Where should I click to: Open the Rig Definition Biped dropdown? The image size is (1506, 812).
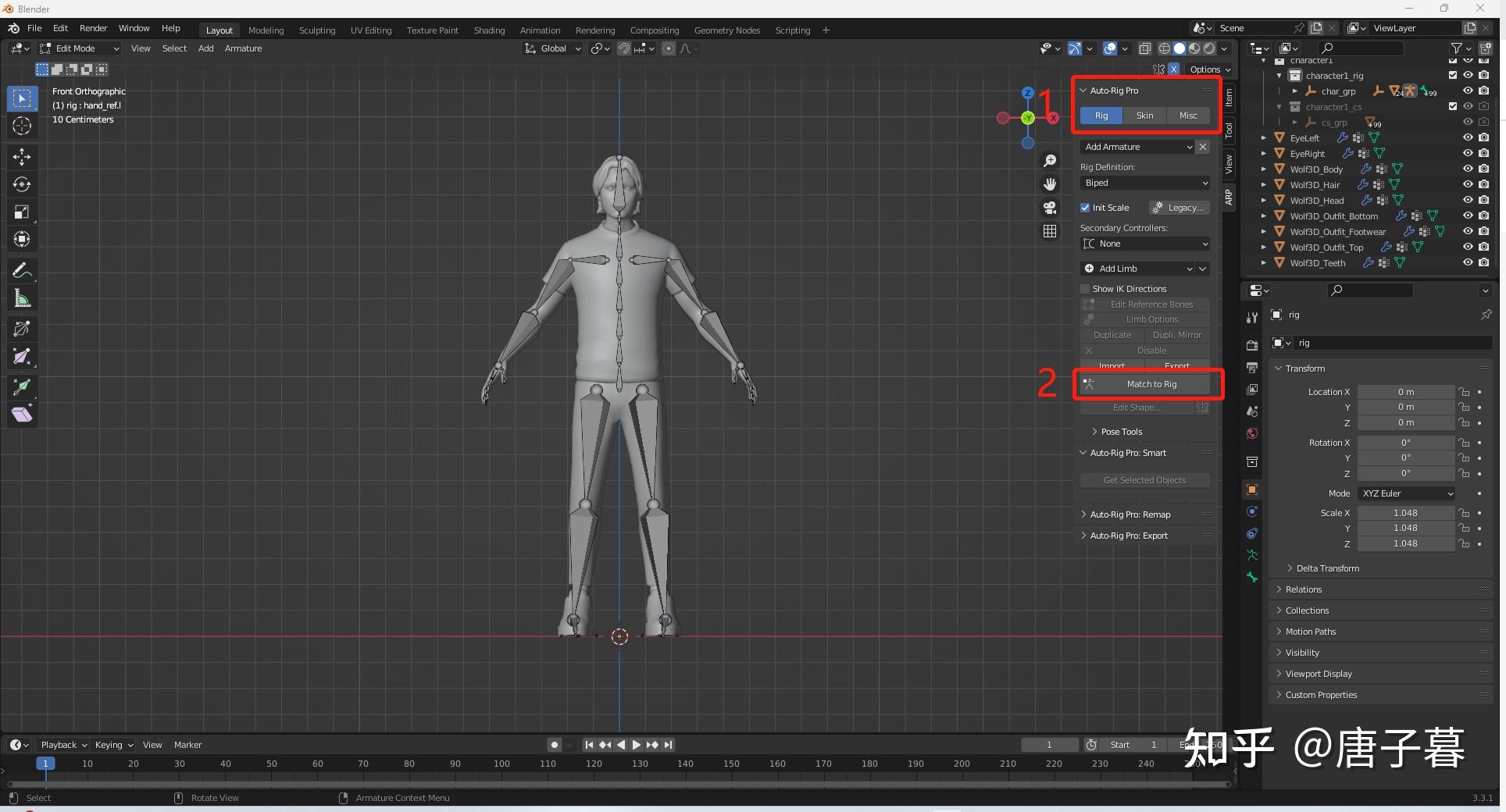click(x=1145, y=183)
